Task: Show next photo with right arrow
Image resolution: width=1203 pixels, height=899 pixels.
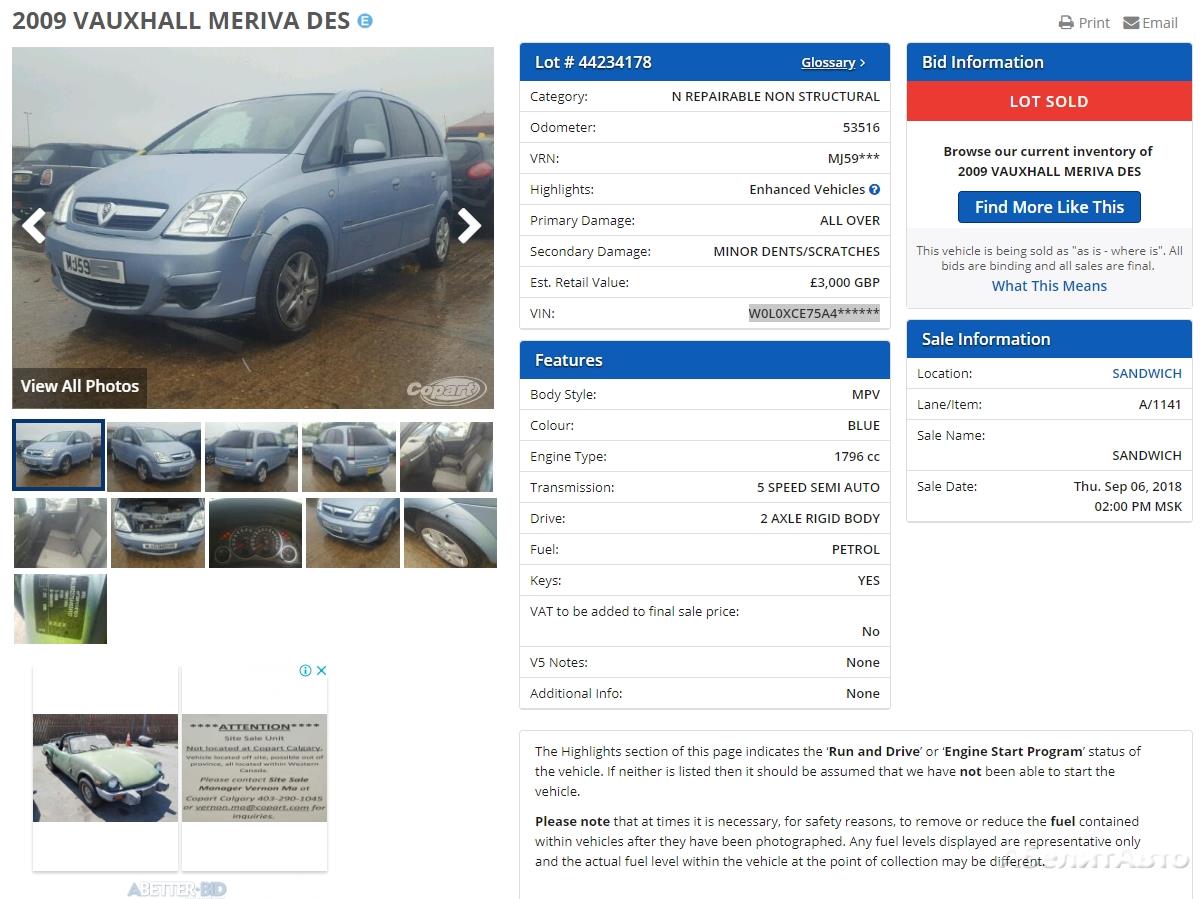Action: click(x=469, y=226)
